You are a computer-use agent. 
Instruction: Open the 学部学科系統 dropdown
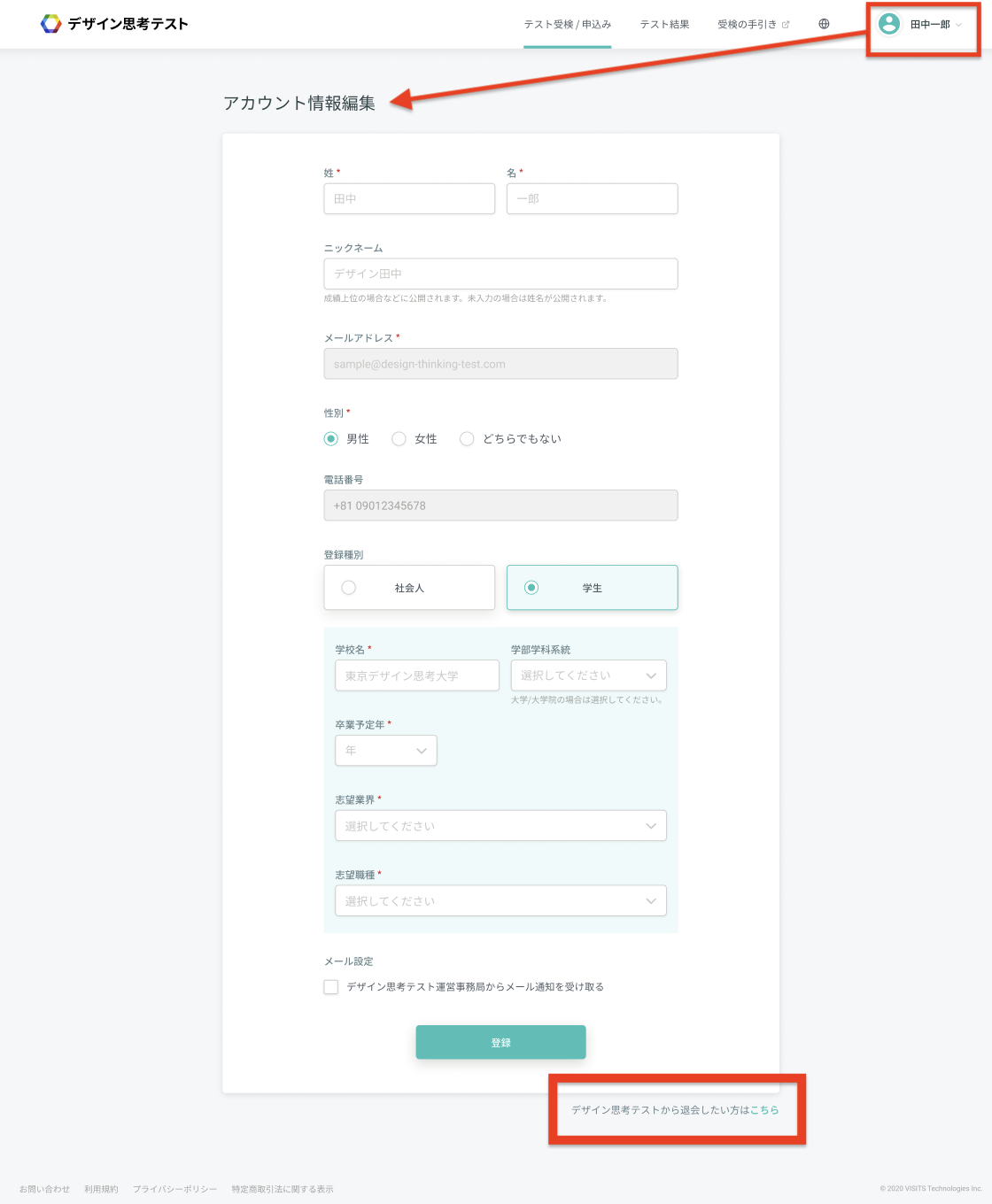tap(588, 675)
